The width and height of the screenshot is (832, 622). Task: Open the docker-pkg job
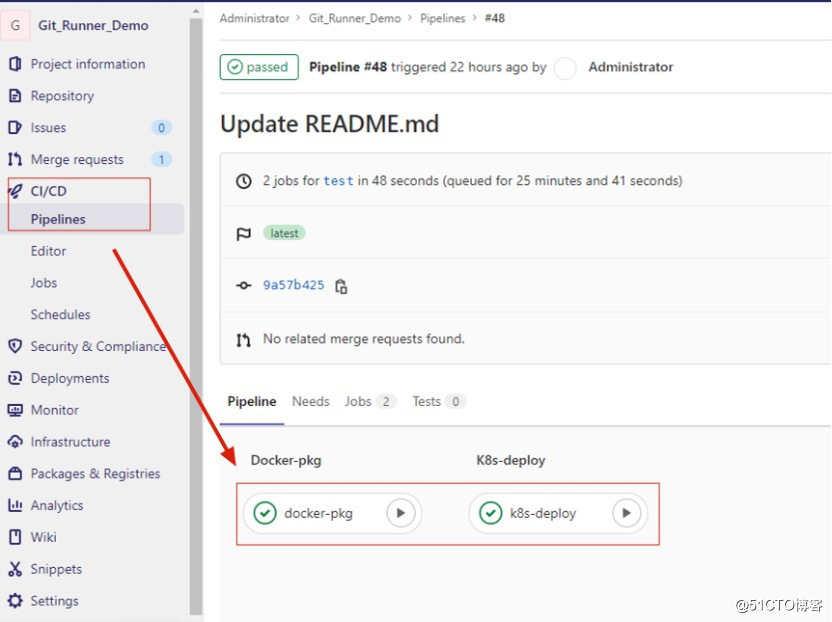pyautogui.click(x=318, y=513)
